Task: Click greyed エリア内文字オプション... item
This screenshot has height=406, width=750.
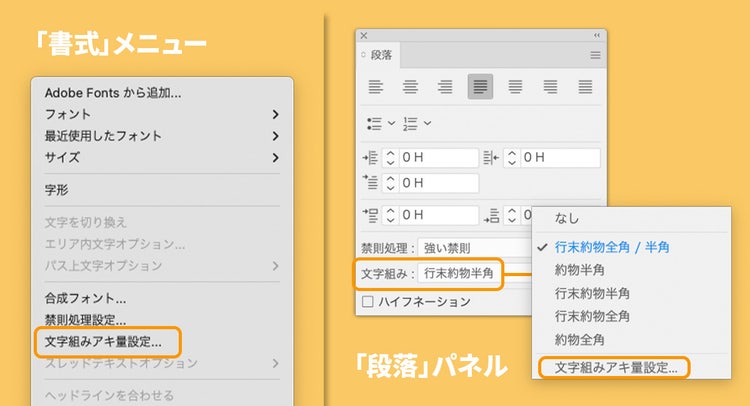Action: (162, 244)
